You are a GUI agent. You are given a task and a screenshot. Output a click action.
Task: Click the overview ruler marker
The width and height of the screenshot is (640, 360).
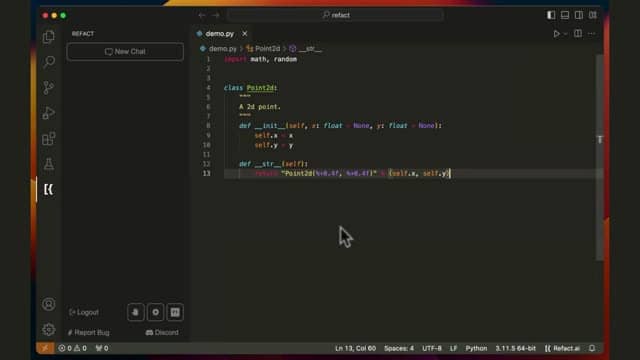click(x=600, y=139)
